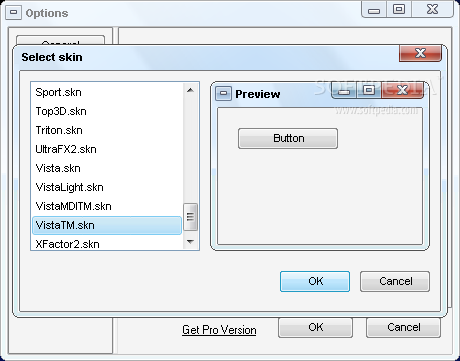Cancel the Select skin dialog
The width and height of the screenshot is (460, 361).
click(x=395, y=281)
